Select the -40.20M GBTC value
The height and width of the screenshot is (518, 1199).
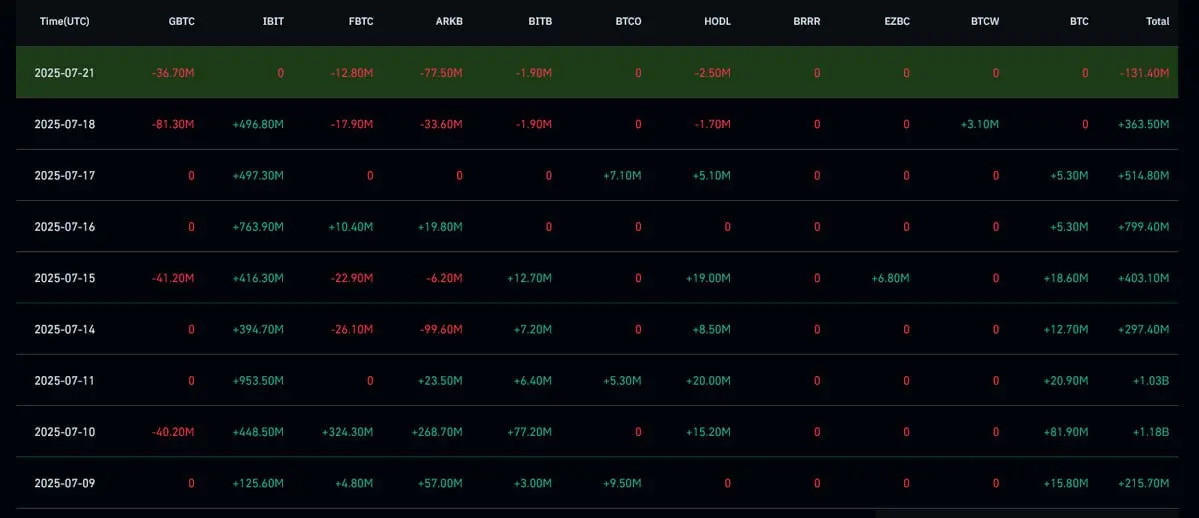click(x=173, y=432)
